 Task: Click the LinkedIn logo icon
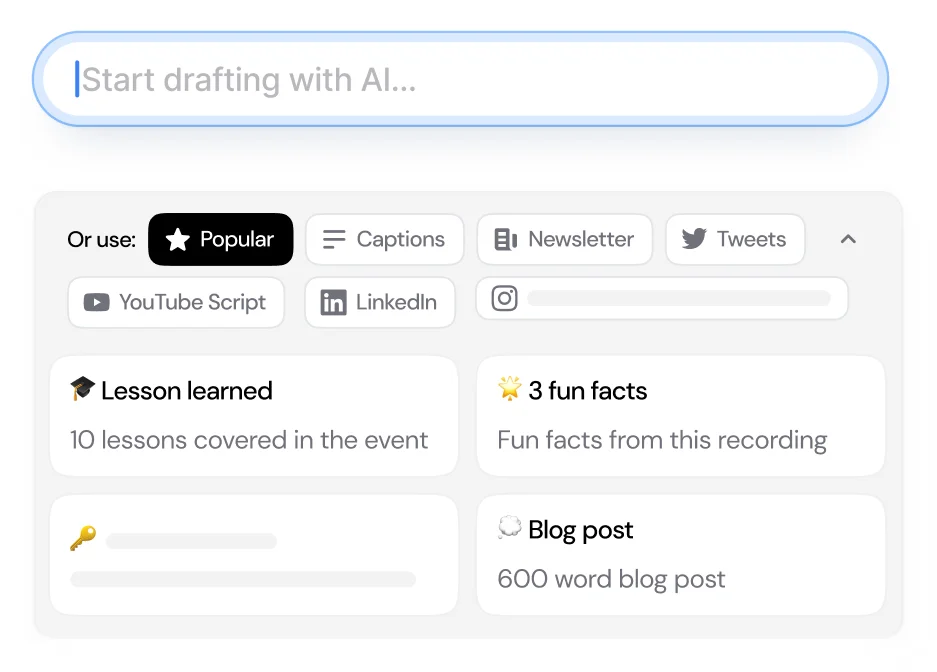click(334, 302)
